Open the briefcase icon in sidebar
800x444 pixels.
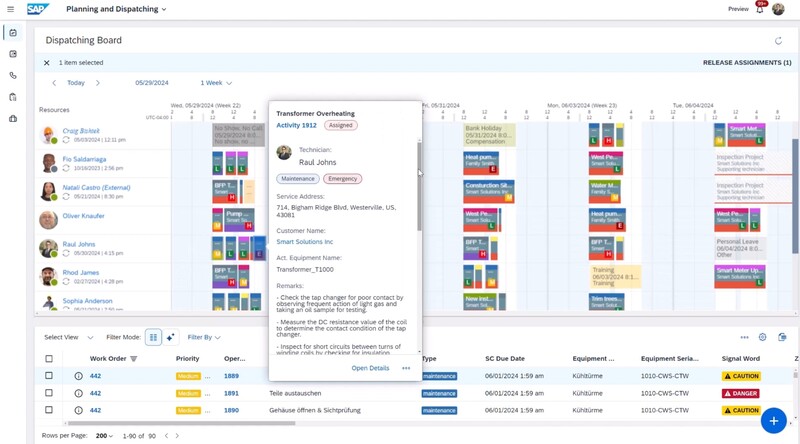[13, 119]
